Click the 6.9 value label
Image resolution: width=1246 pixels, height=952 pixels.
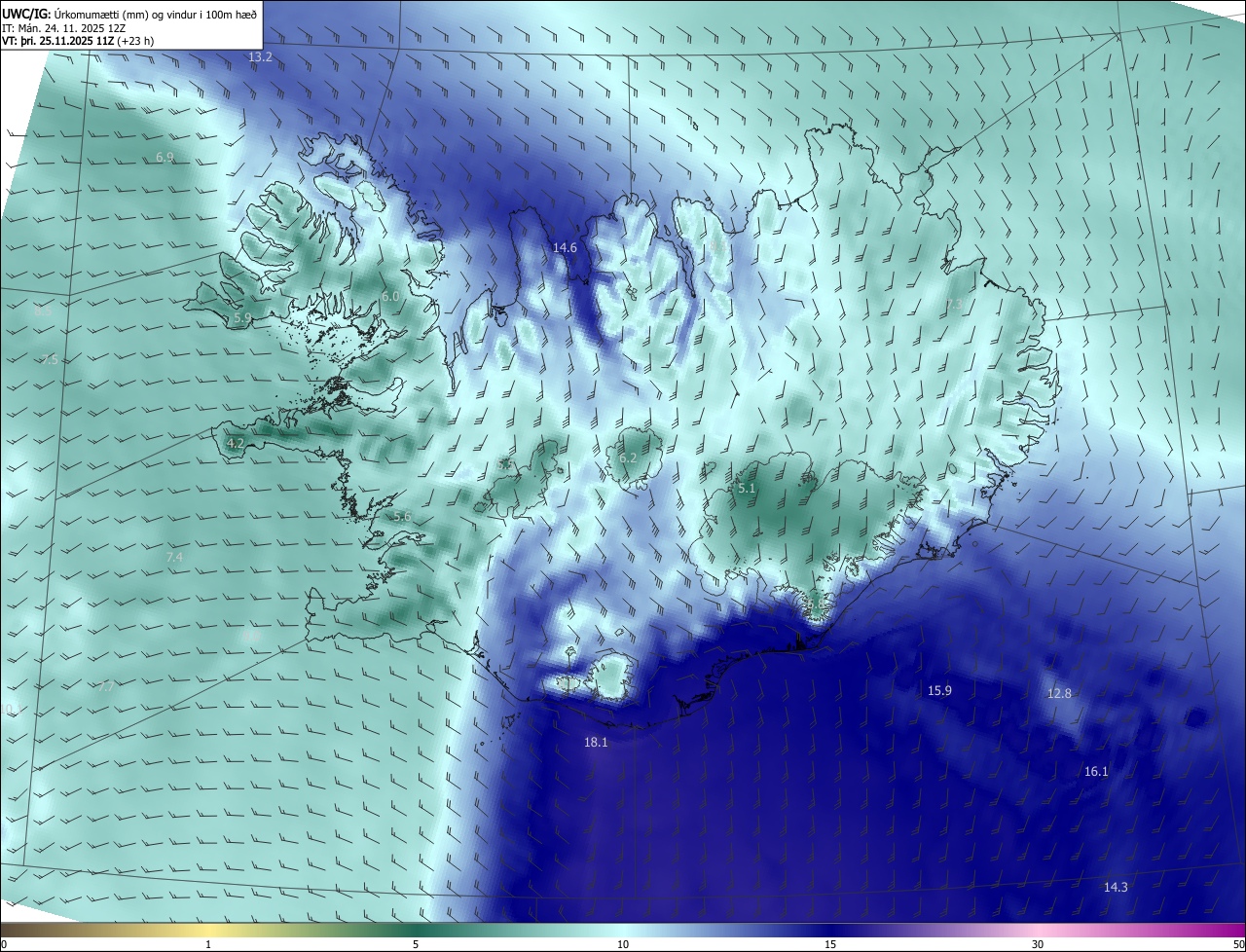165,157
